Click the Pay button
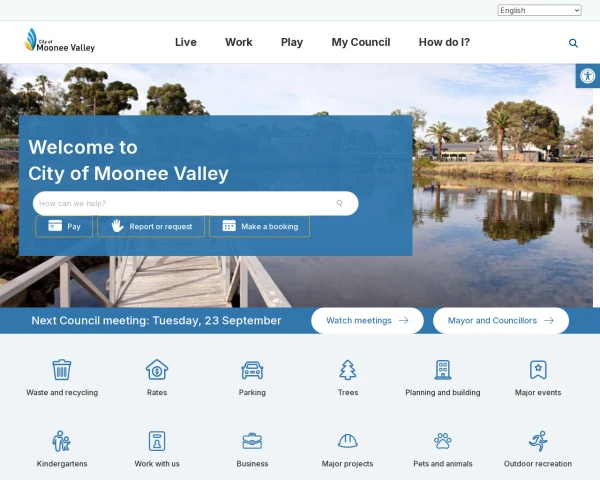 [64, 226]
